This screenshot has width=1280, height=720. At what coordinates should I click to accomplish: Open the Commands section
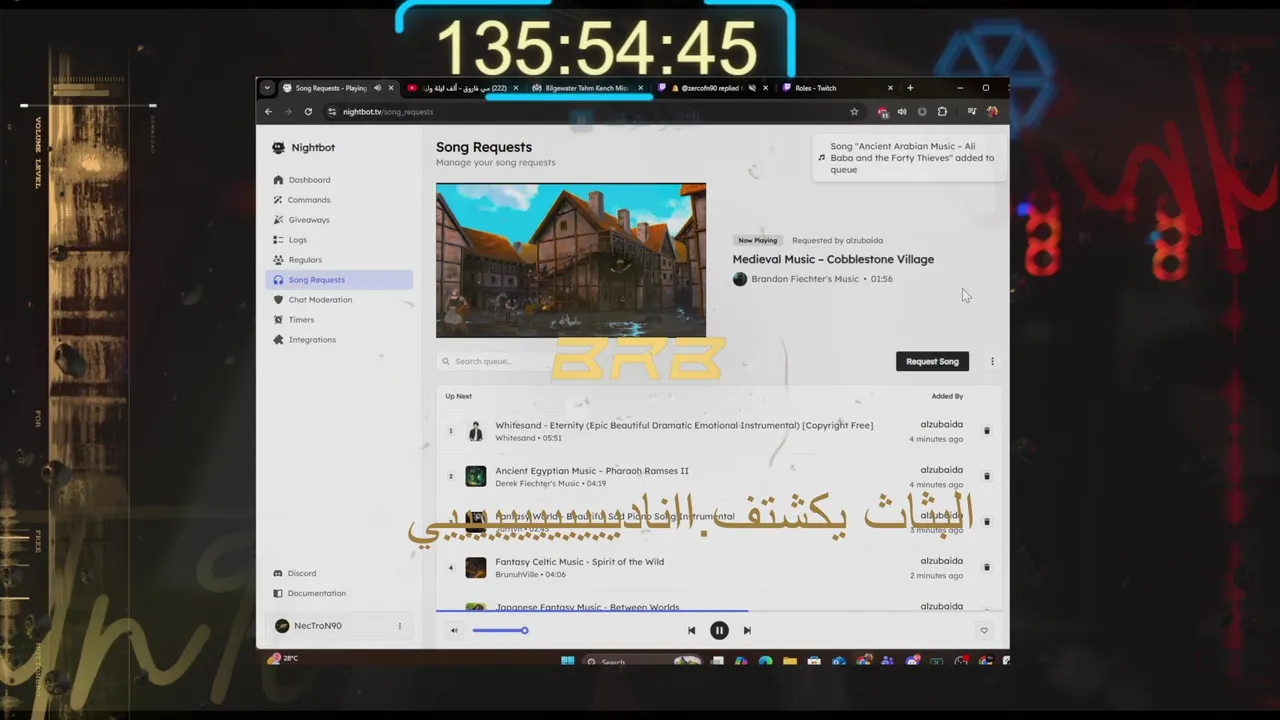point(309,200)
